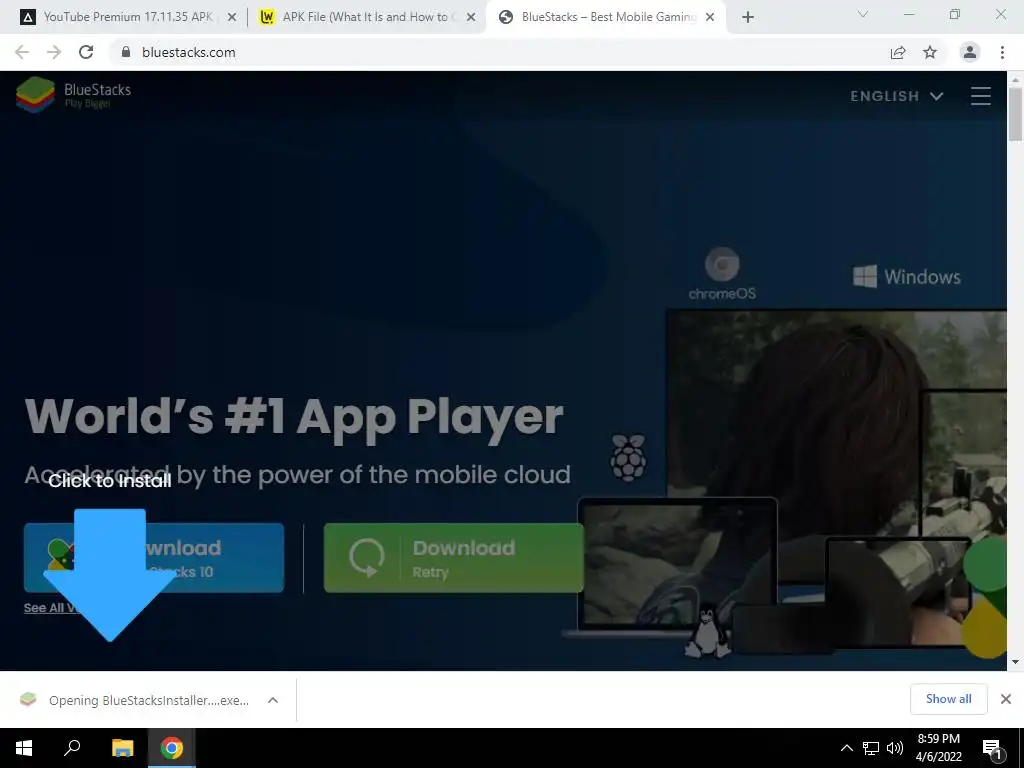
Task: Open Chrome's three-dot menu
Action: coord(1002,52)
